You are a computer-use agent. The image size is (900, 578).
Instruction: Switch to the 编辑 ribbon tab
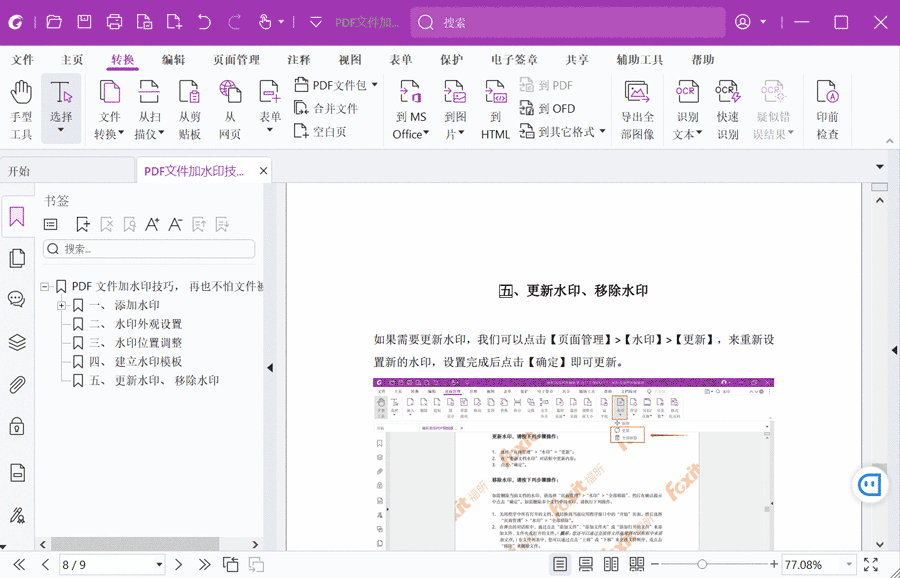click(x=173, y=60)
